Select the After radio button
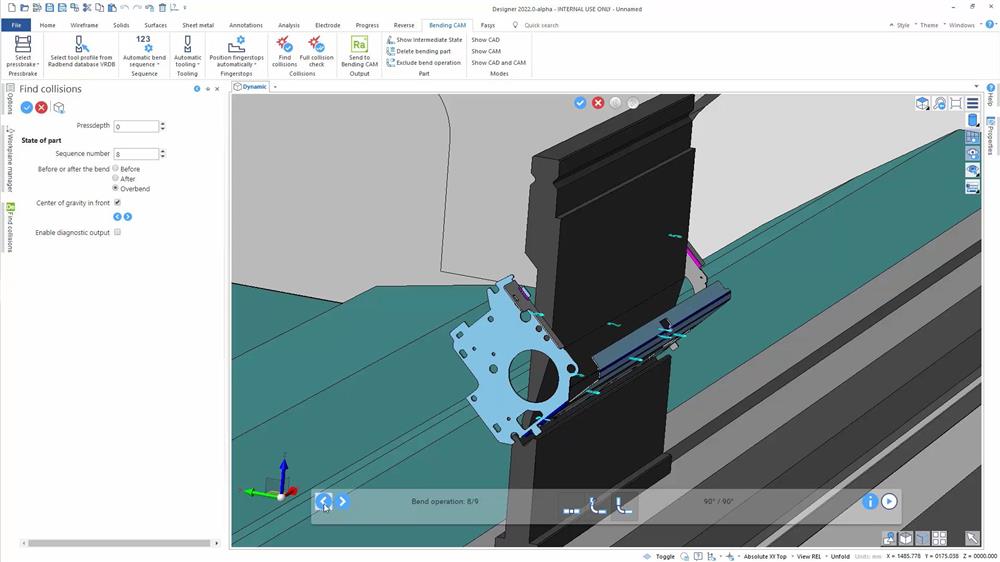1000x562 pixels. coord(116,178)
